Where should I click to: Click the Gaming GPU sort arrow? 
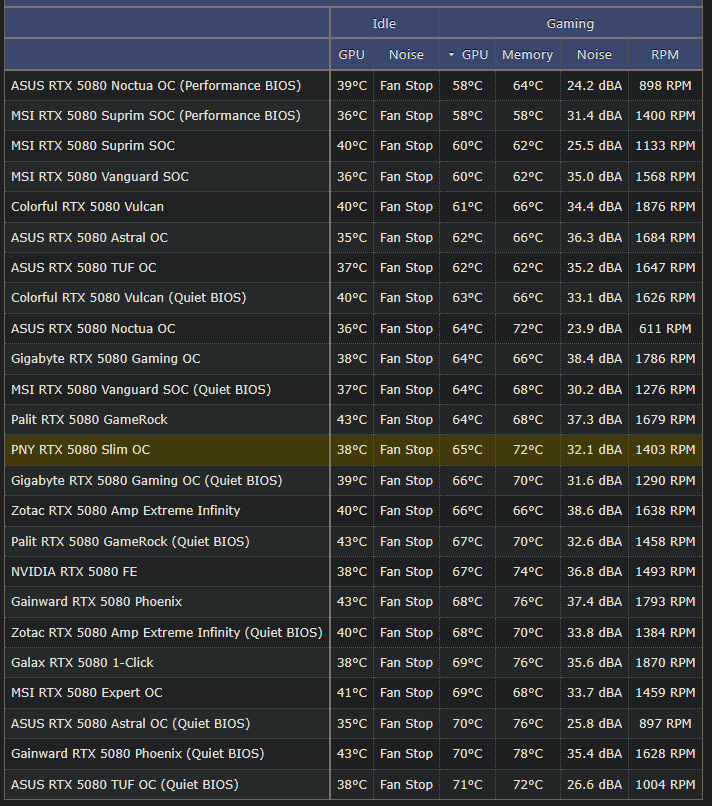451,54
